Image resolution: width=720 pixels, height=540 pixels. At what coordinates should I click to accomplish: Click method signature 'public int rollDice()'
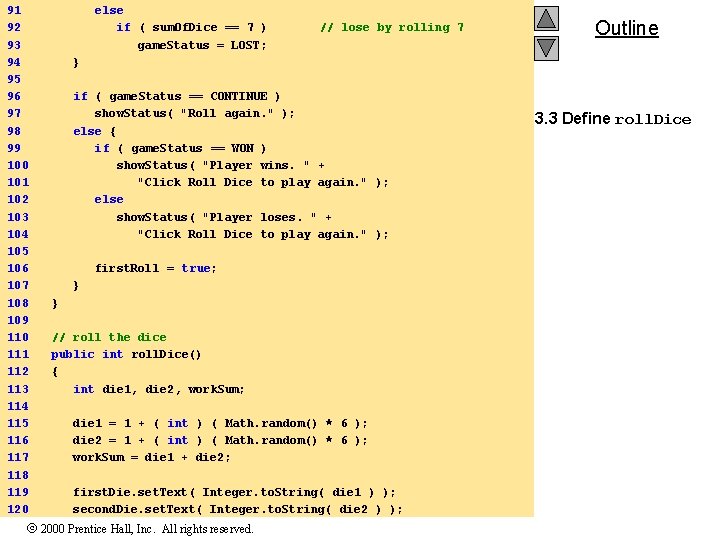126,354
